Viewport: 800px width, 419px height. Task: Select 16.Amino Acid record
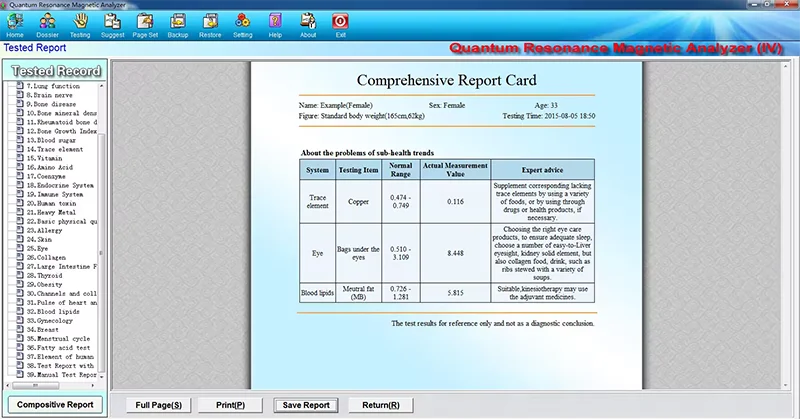[x=49, y=167]
